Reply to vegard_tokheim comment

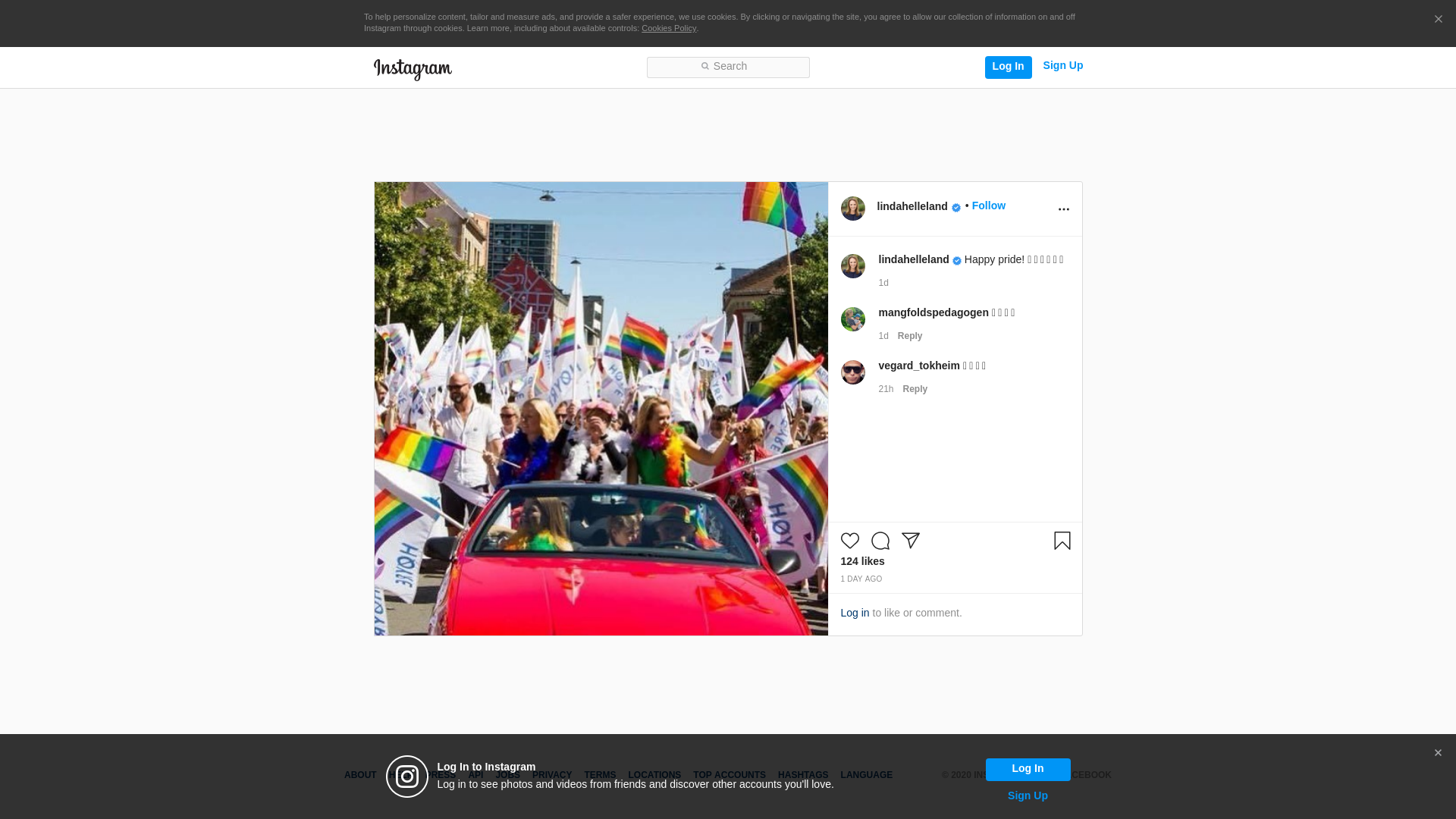click(x=915, y=389)
